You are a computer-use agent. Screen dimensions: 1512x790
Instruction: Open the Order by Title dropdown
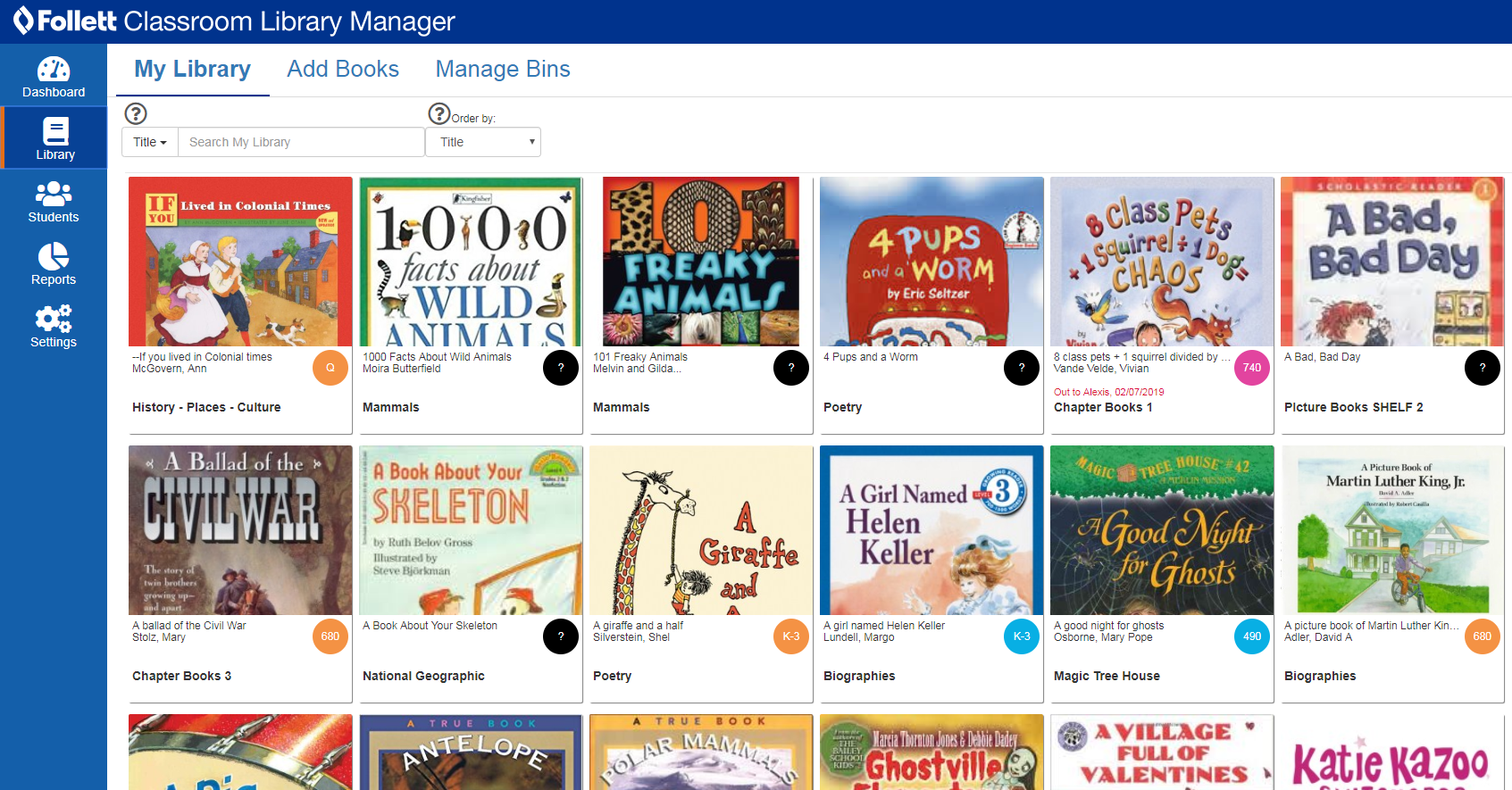[x=483, y=142]
